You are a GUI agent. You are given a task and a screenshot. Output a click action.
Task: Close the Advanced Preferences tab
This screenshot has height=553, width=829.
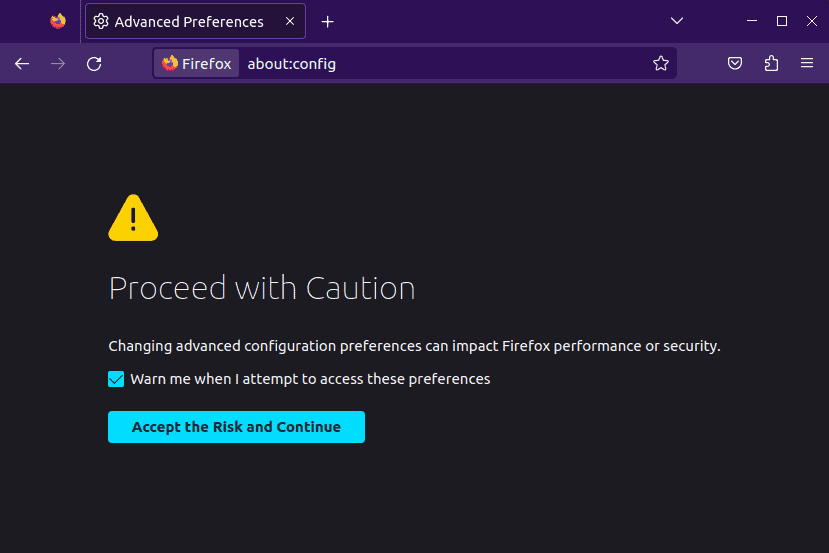pyautogui.click(x=290, y=21)
